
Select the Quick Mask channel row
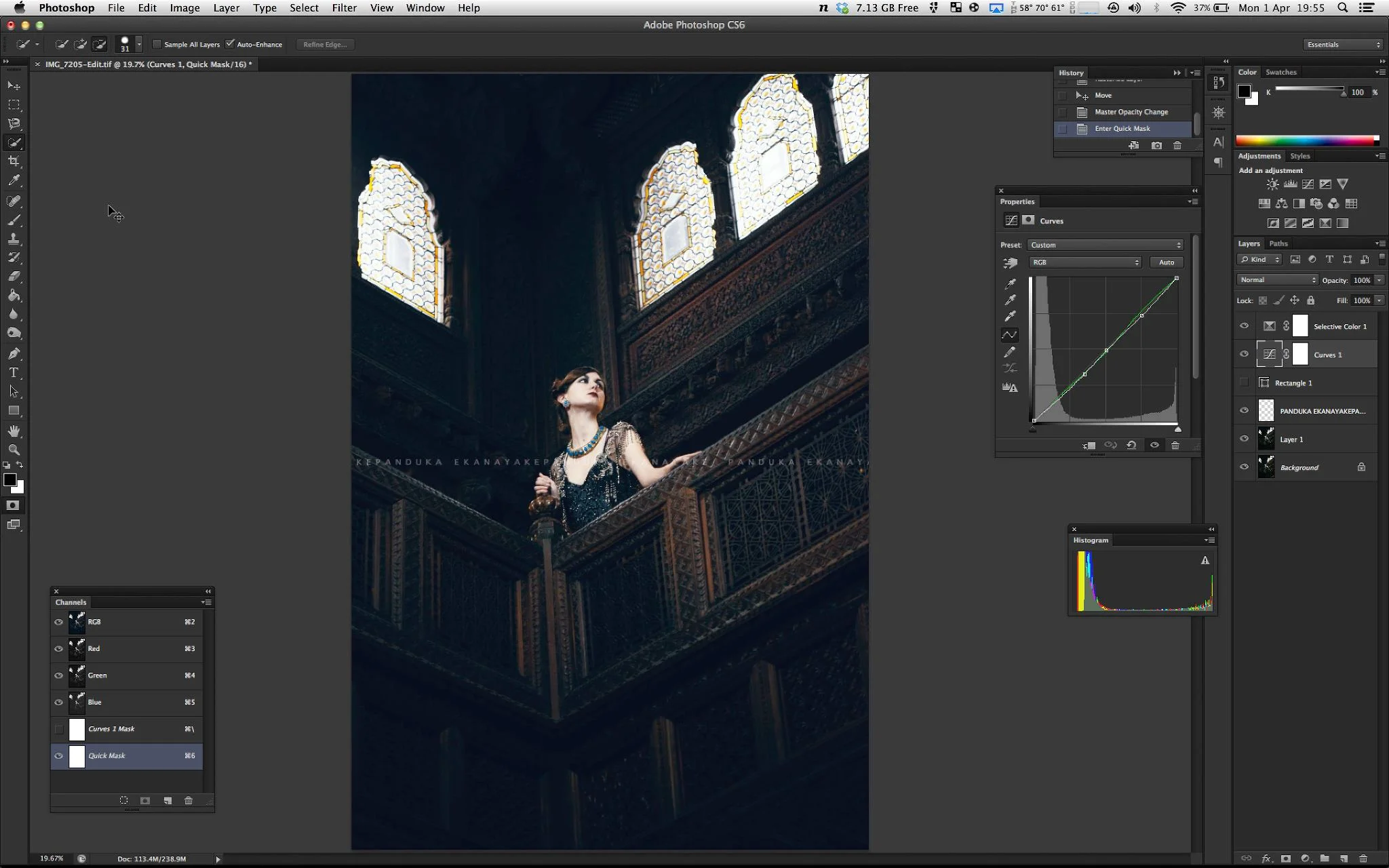127,756
